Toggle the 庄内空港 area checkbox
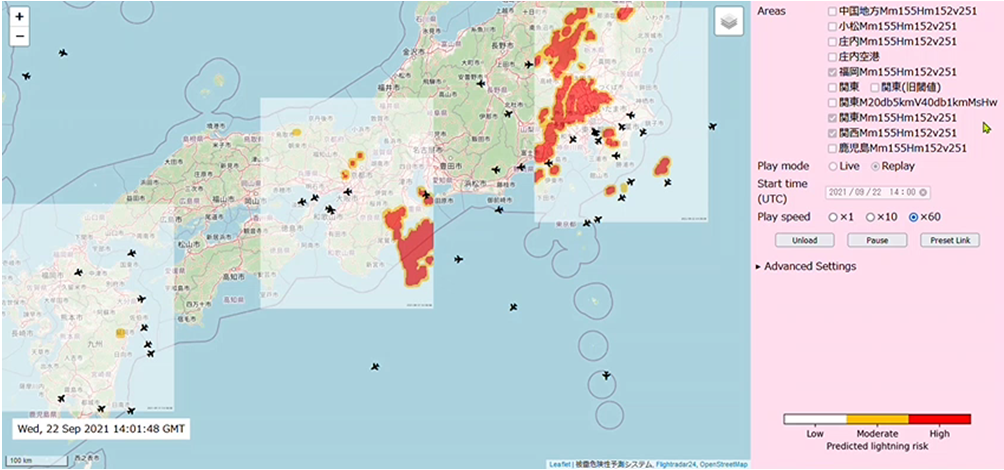Image resolution: width=1004 pixels, height=470 pixels. click(832, 57)
